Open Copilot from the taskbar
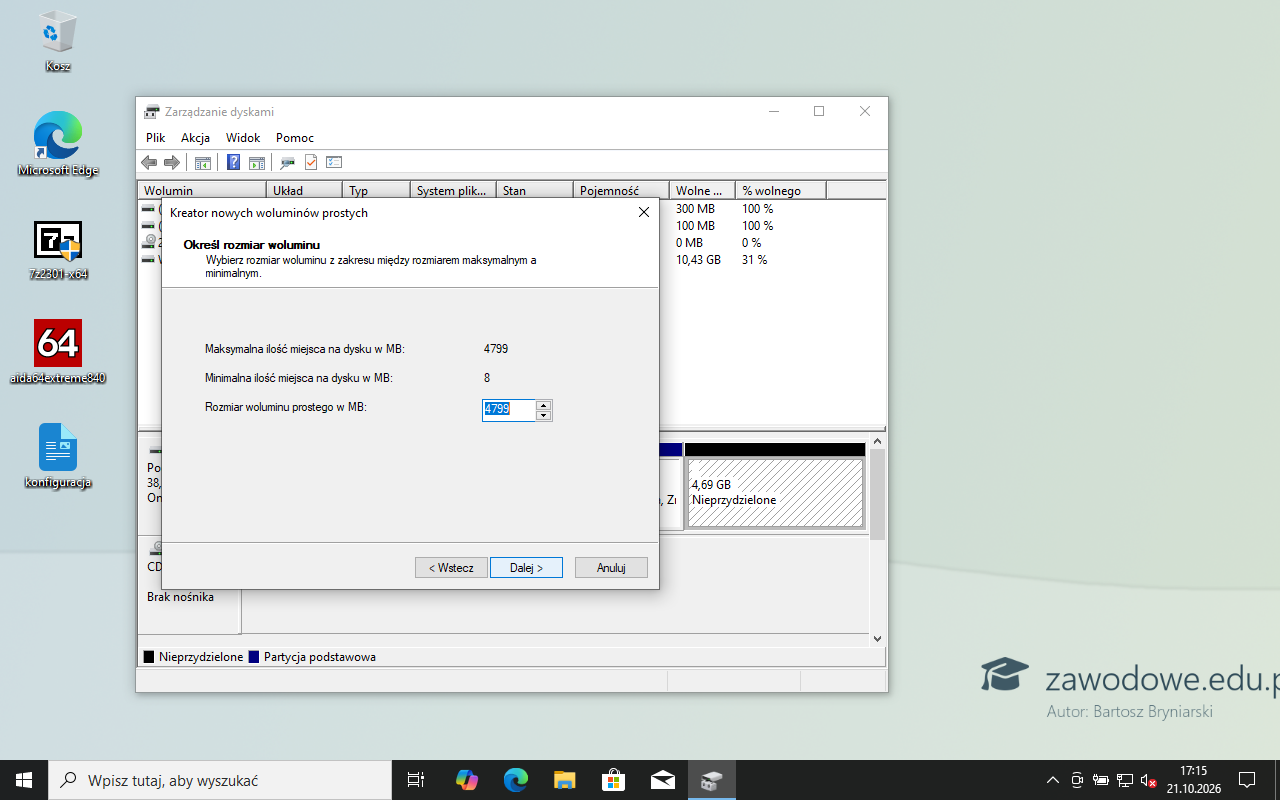The height and width of the screenshot is (800, 1280). (x=467, y=780)
